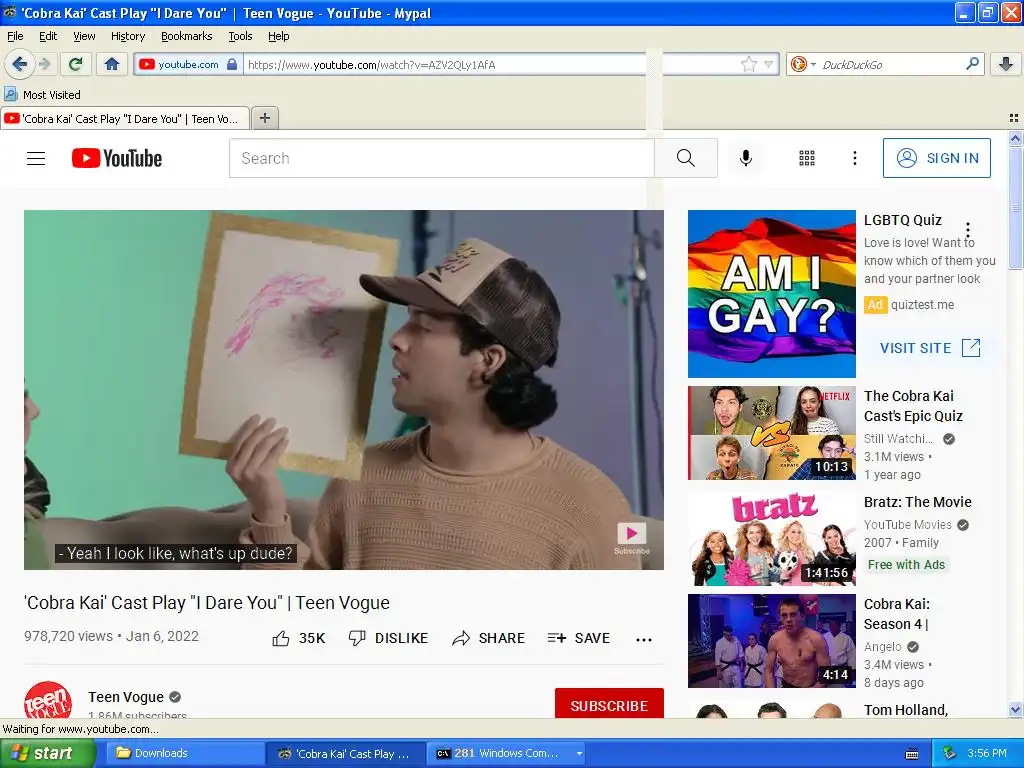Open a new tab with plus button
This screenshot has height=768, width=1024.
(264, 118)
